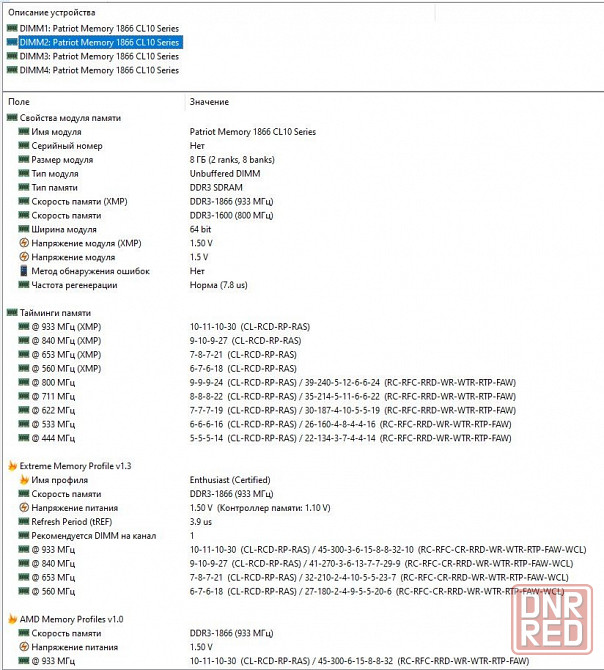Screen dimensions: 604x670
Task: Click the flame icon beside 'Имя профиля'
Action: (x=24, y=480)
